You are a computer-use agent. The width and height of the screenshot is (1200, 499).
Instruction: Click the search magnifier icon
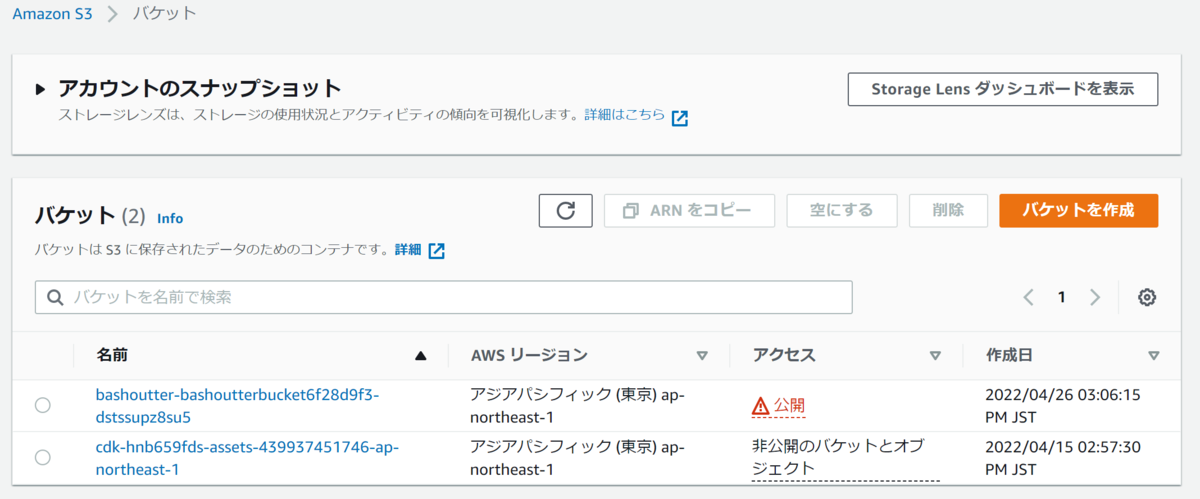pos(56,297)
